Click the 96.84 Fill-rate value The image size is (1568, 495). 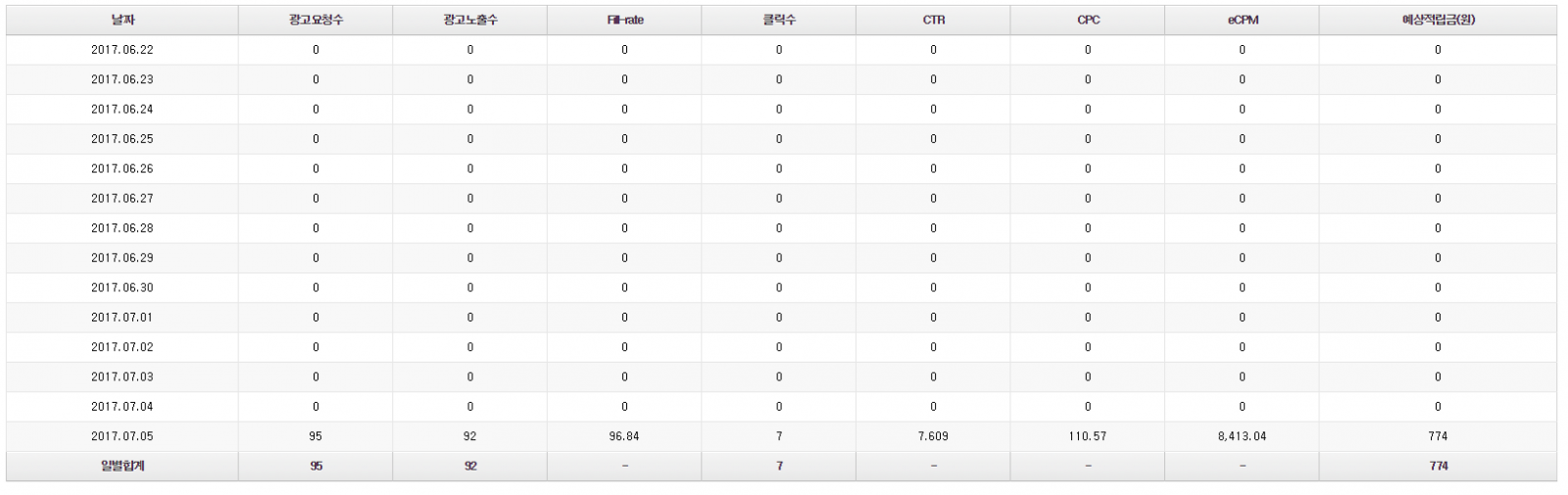[x=624, y=436]
